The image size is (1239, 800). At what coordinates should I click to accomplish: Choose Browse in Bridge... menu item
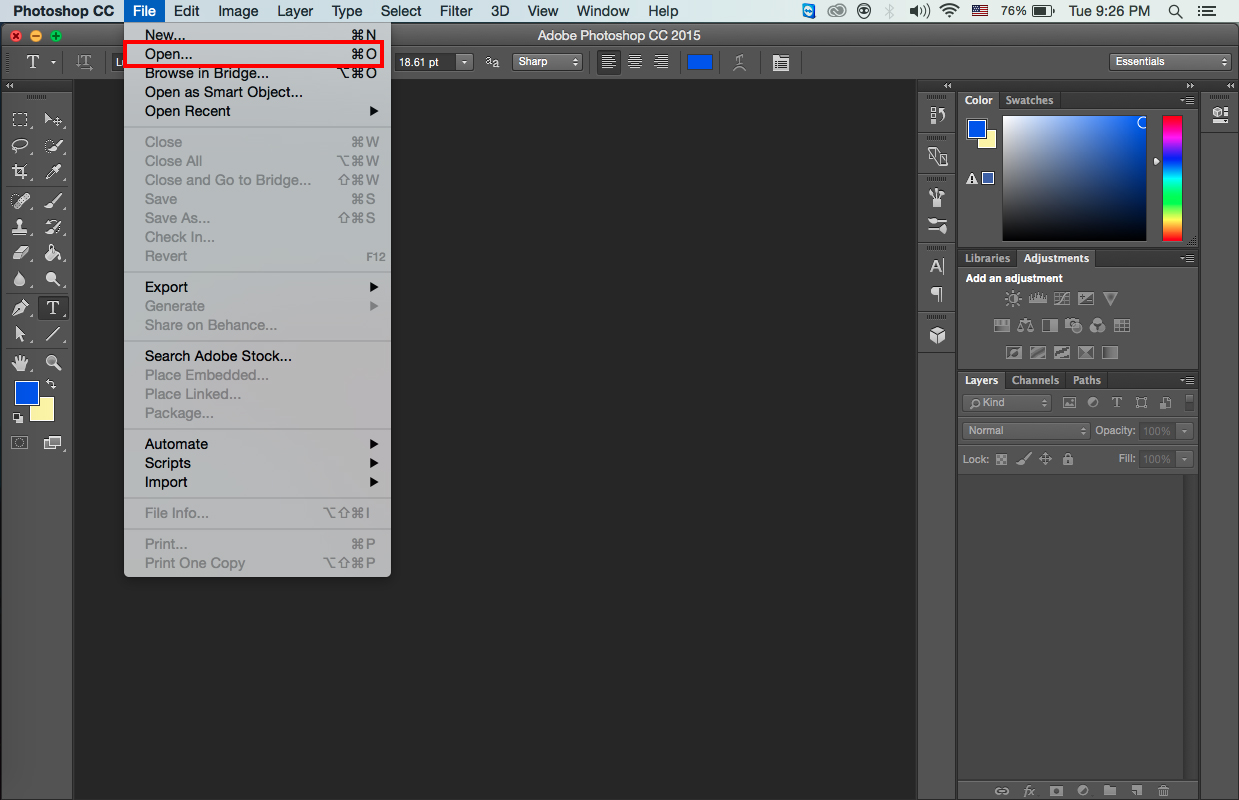point(257,73)
